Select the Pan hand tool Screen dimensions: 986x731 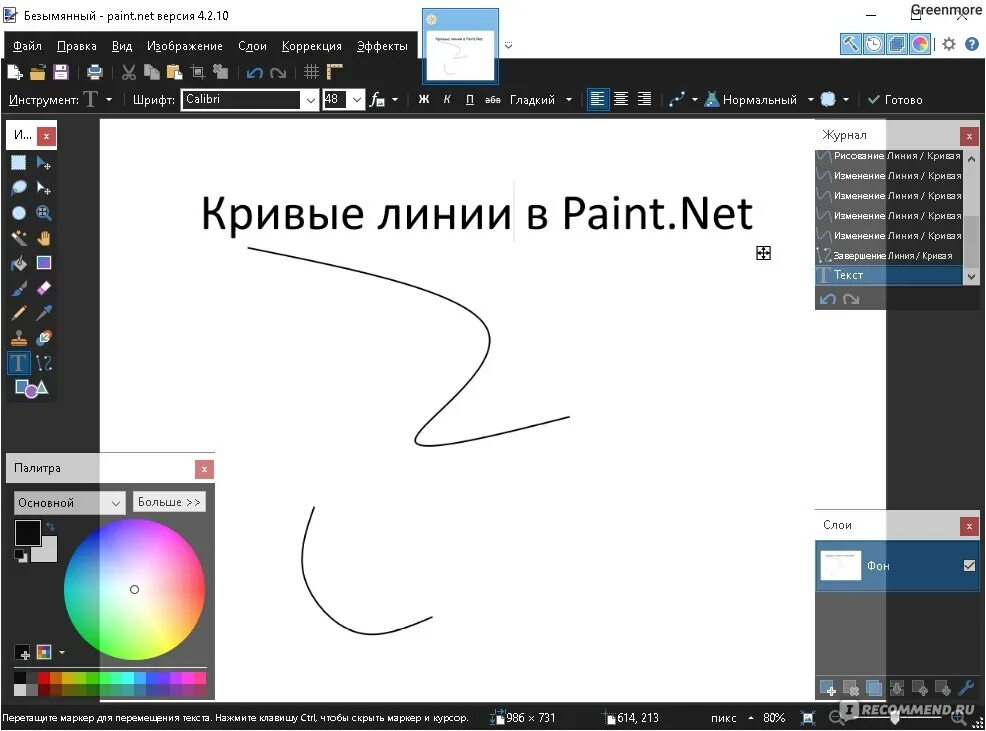(43, 238)
